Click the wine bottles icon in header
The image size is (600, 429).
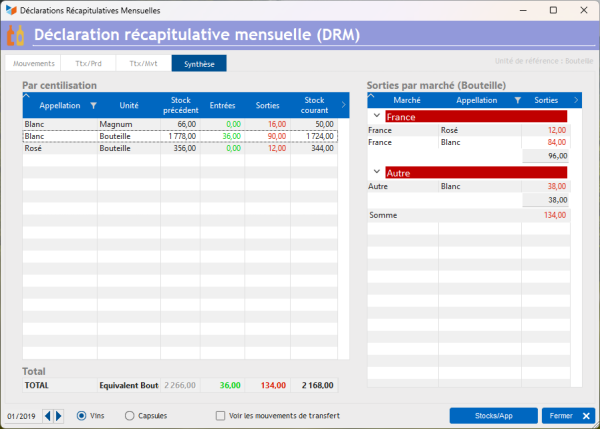click(16, 35)
